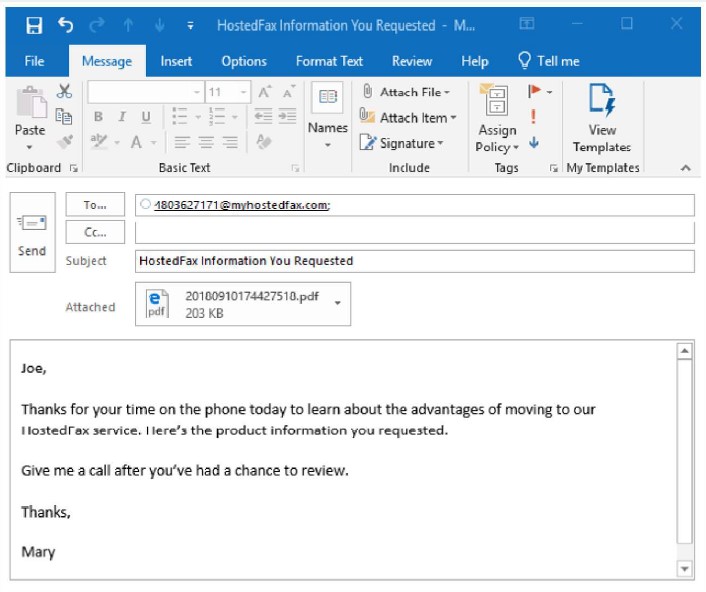
Task: Open the Options ribbon tab
Action: coord(244,61)
